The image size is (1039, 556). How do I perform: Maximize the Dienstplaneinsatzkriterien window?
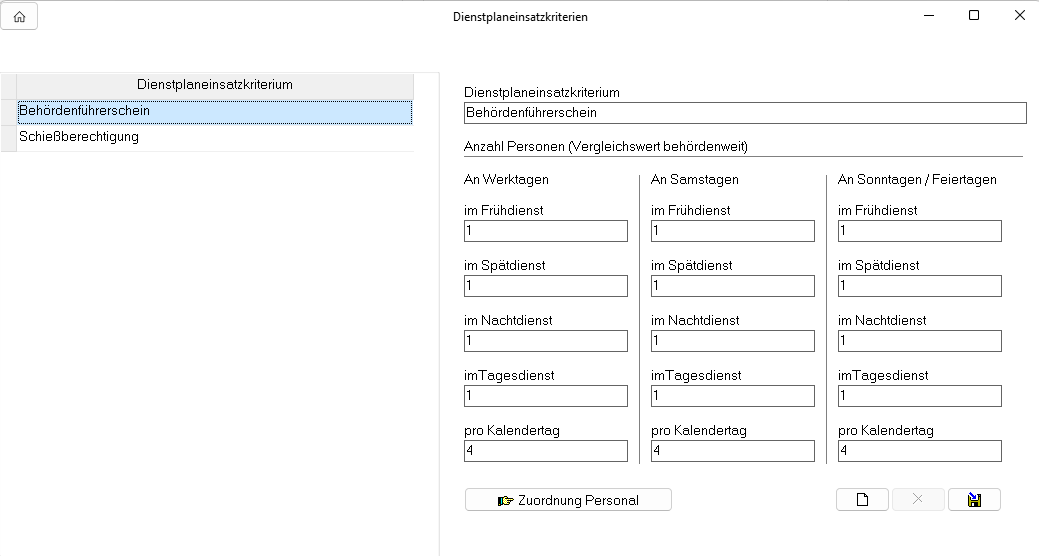(974, 16)
